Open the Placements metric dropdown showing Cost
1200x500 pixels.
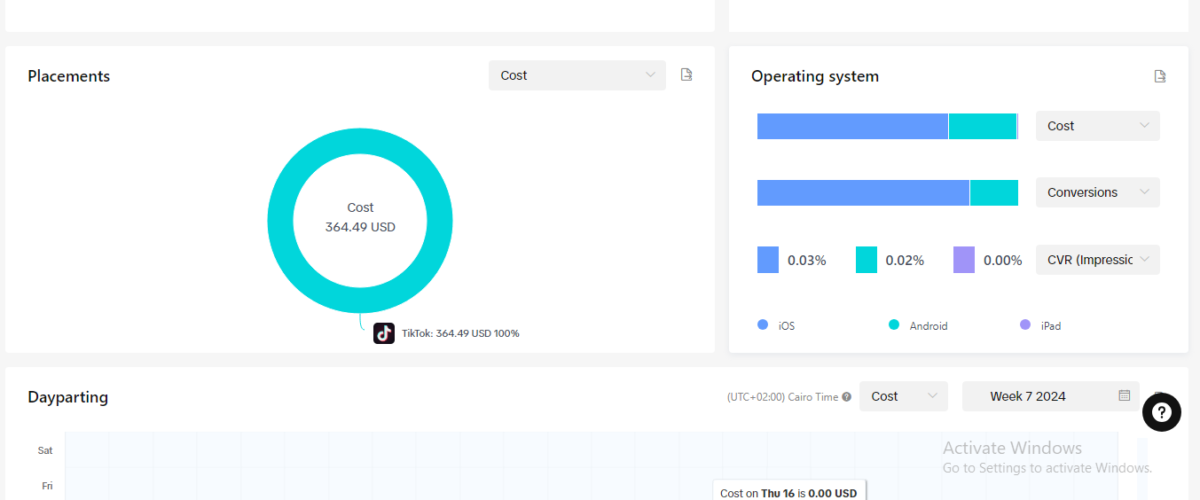tap(577, 75)
